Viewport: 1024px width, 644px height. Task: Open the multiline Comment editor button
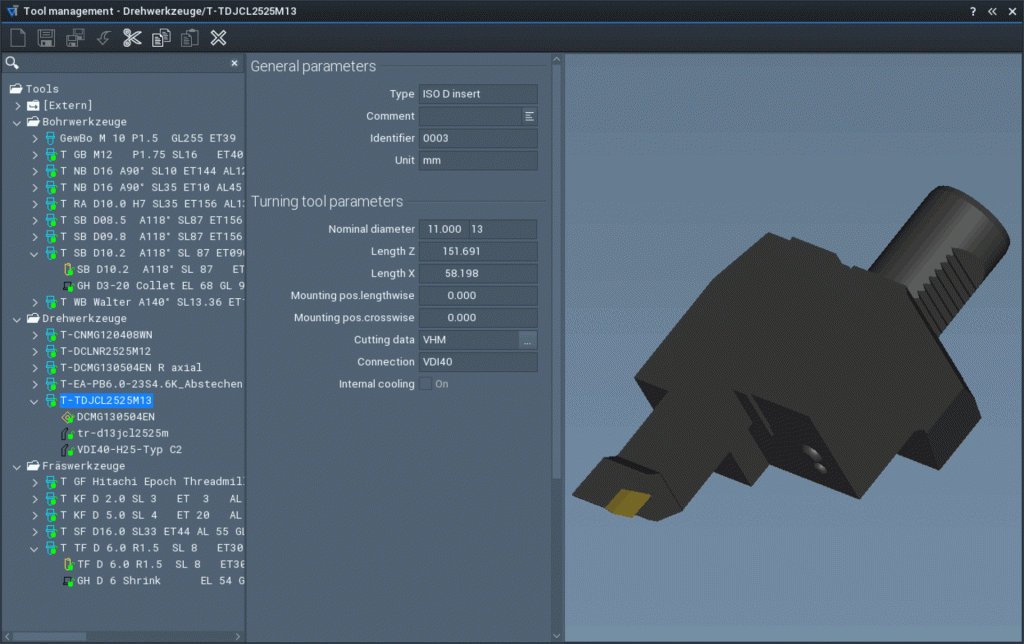pyautogui.click(x=529, y=116)
